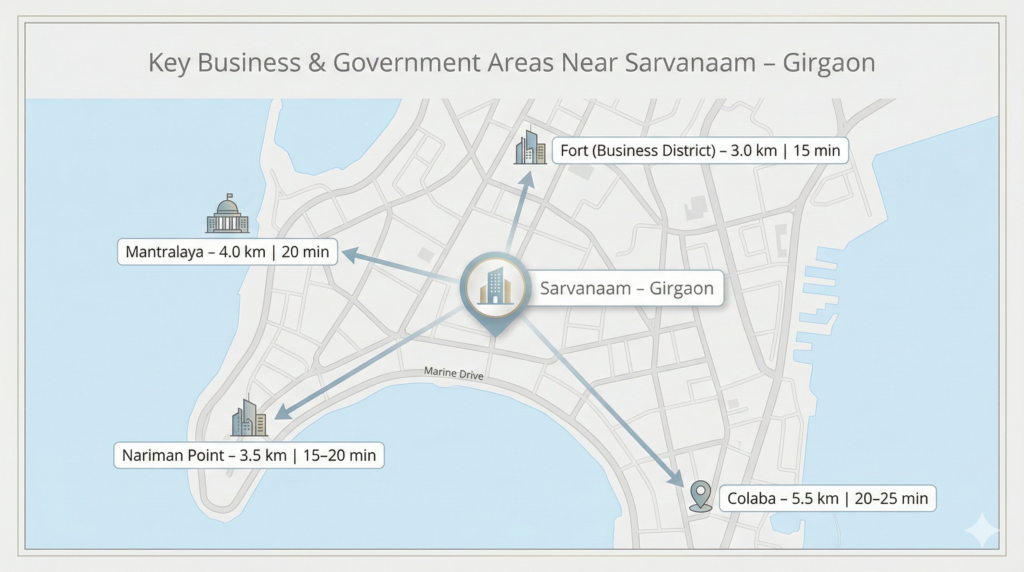Open the Fort (Business District) distance label
1024x572 pixels.
tap(700, 151)
